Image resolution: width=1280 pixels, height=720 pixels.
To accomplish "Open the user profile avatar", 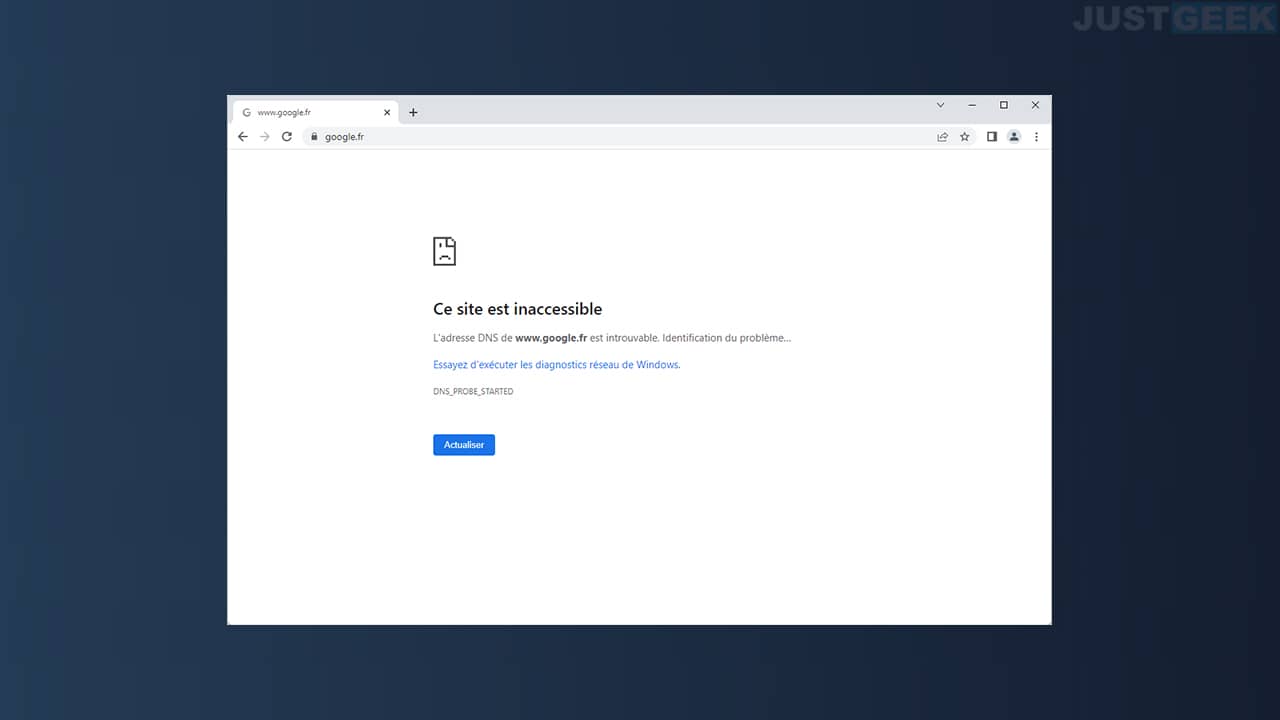I will (x=1014, y=137).
